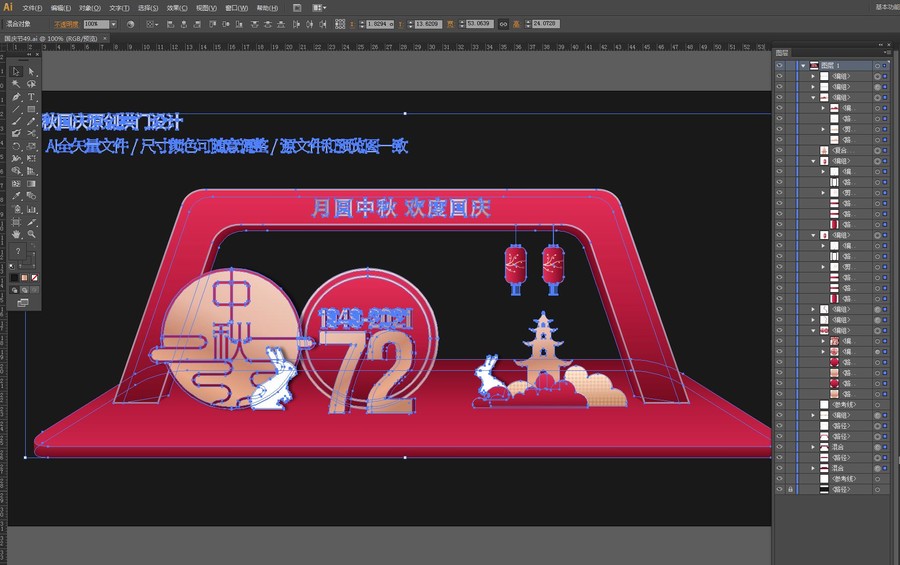Select the Artboard tool
Screen dimensions: 900x565
click(x=16, y=222)
